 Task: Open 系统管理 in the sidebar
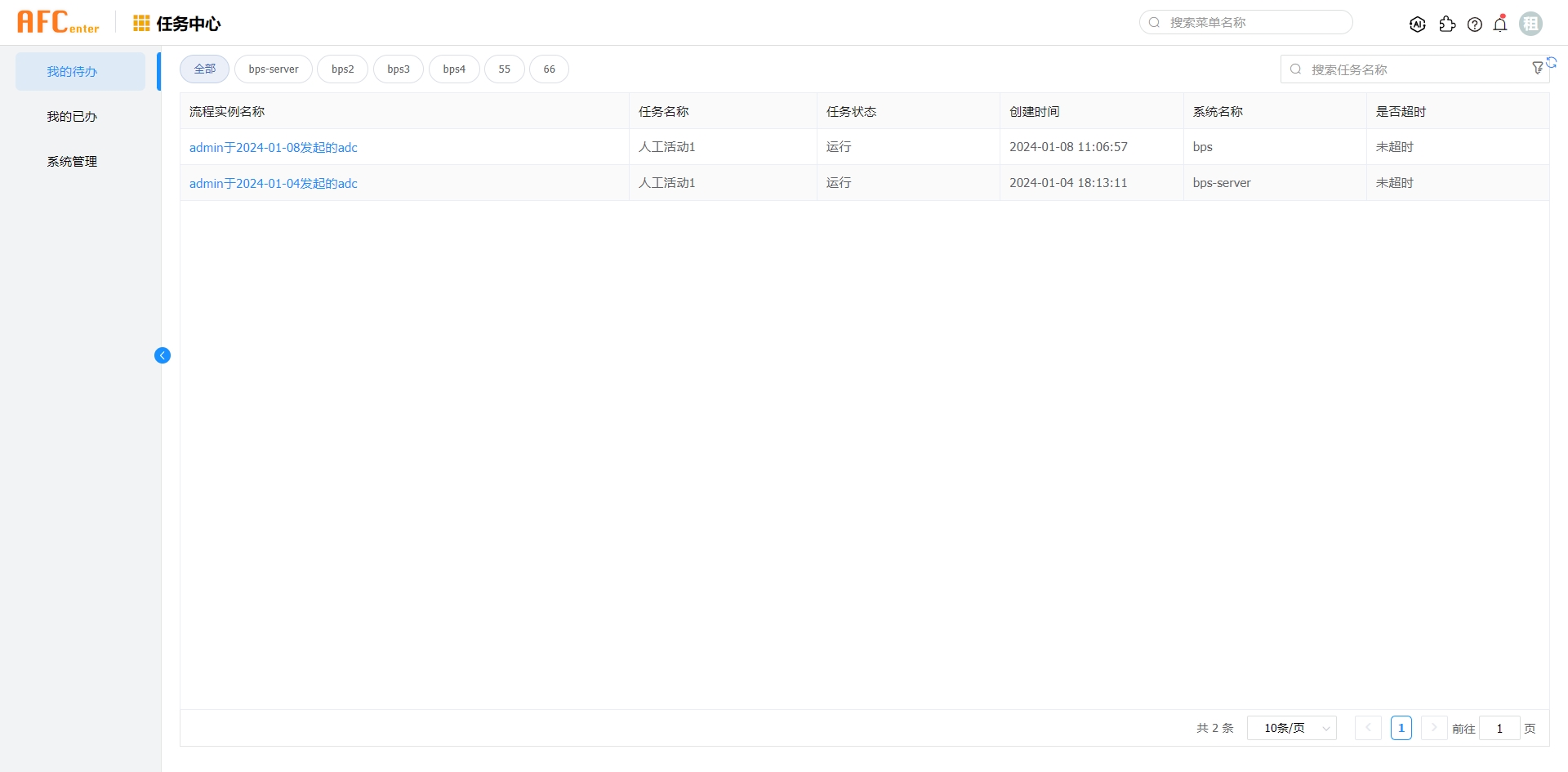[71, 161]
